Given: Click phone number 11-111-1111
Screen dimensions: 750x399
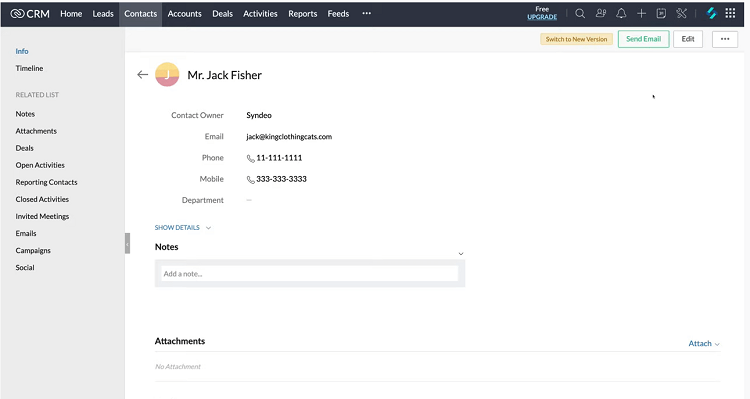Looking at the screenshot, I should pyautogui.click(x=279, y=158).
